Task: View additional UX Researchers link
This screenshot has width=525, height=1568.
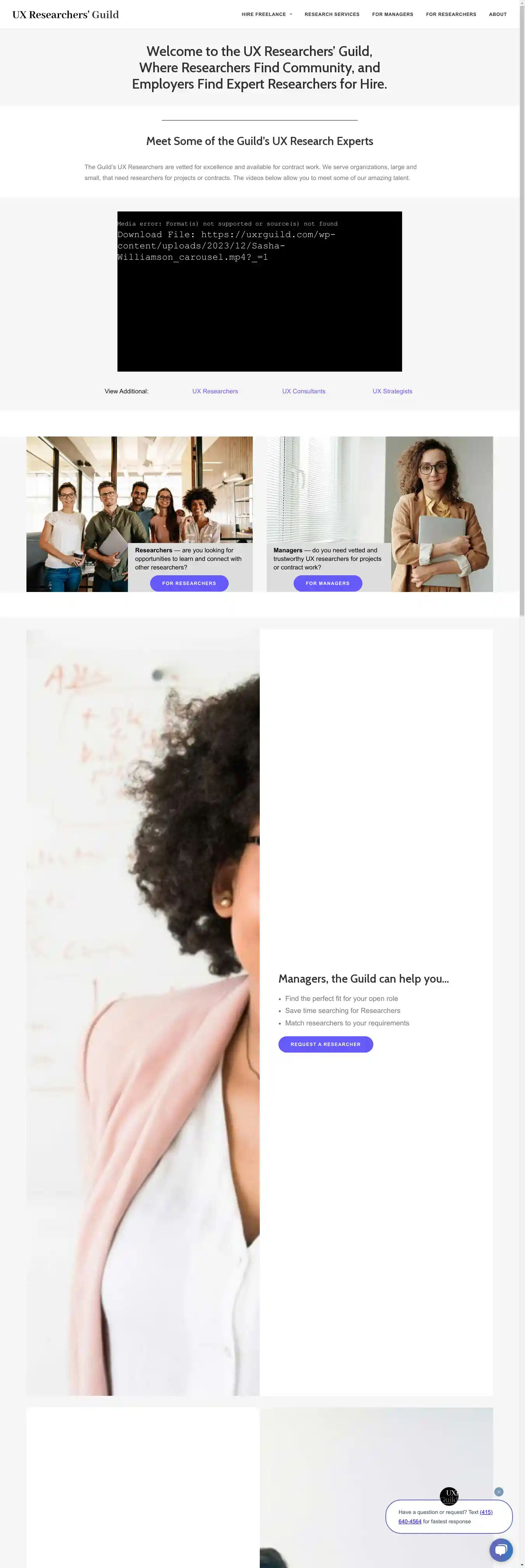Action: coord(215,391)
